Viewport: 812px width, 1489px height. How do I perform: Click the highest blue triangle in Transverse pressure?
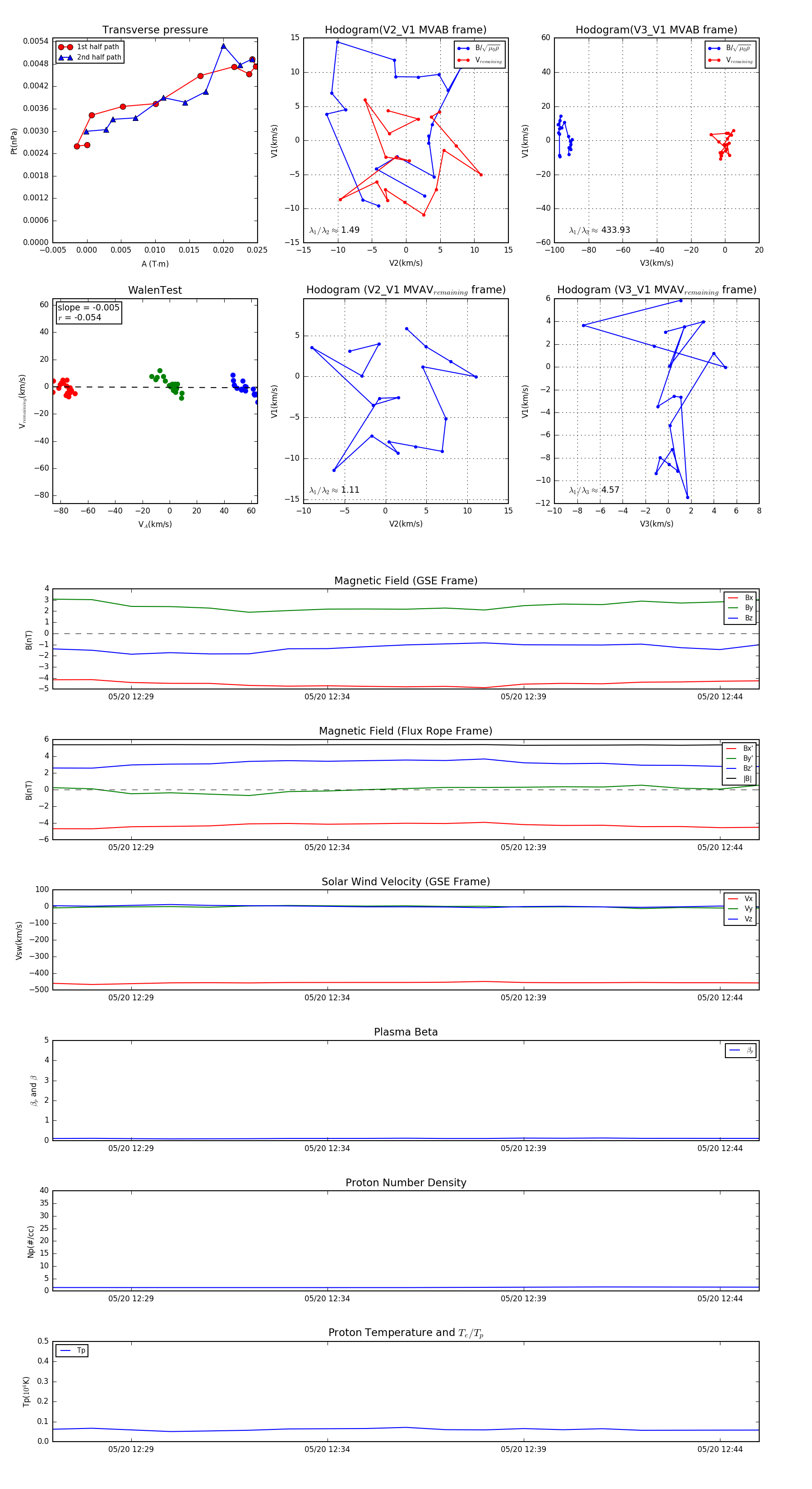click(x=224, y=46)
